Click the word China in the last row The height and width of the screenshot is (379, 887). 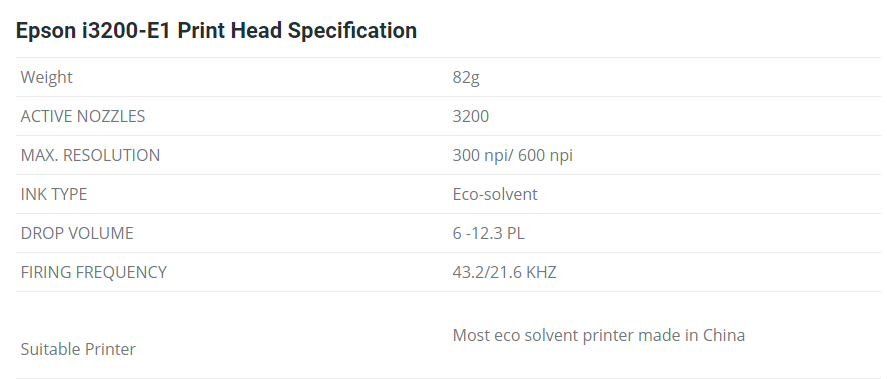pyautogui.click(x=724, y=335)
